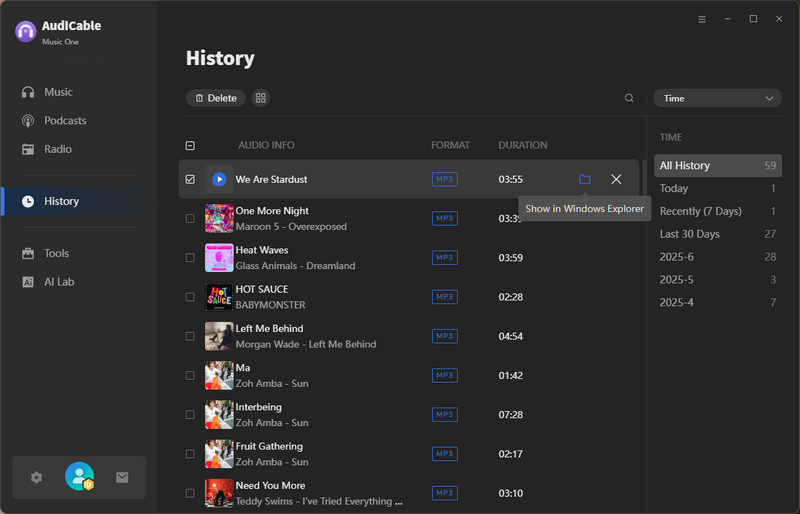Open the Tools page from sidebar

(x=56, y=253)
